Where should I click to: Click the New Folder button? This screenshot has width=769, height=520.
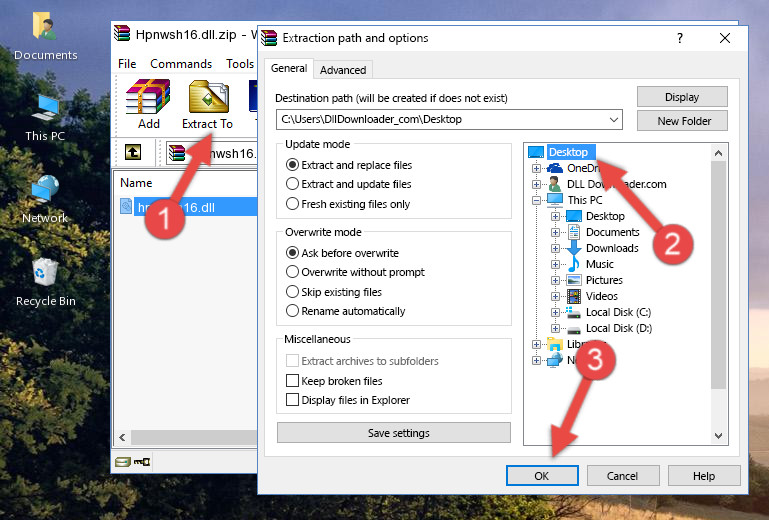[x=682, y=121]
